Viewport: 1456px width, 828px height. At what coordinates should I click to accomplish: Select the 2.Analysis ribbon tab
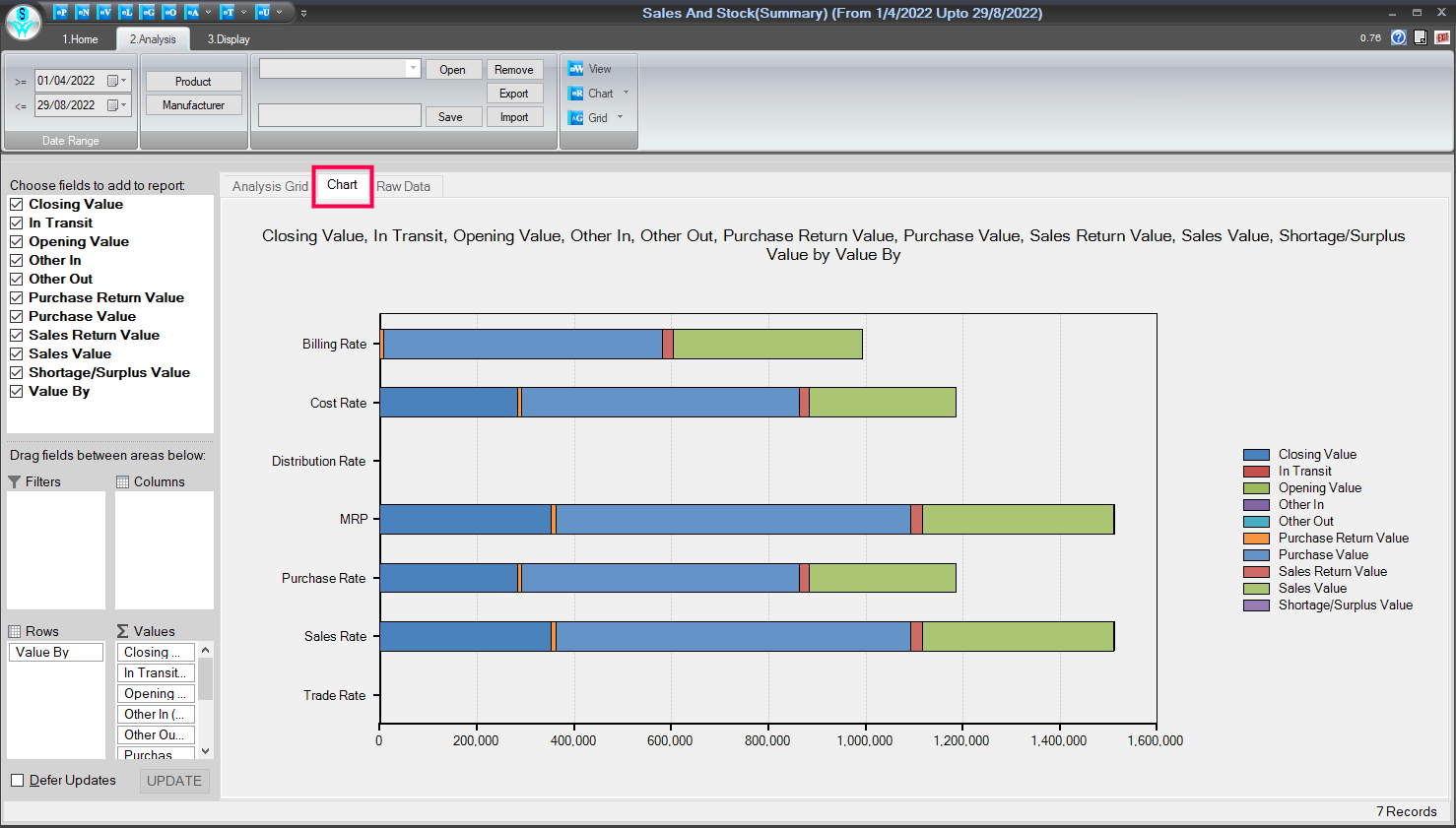tap(153, 39)
